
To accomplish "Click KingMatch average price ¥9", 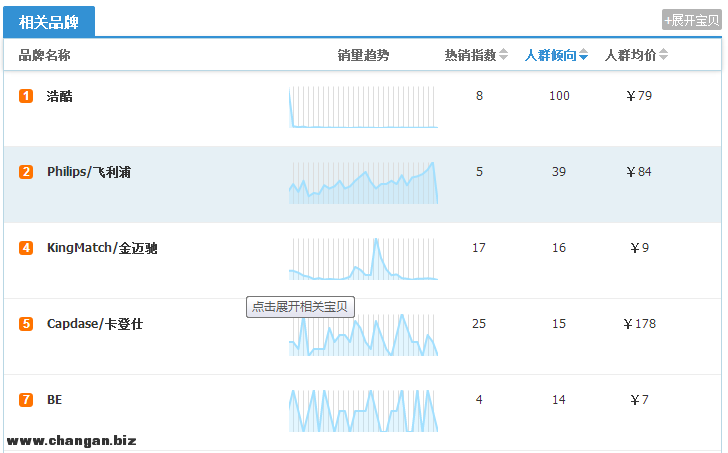I will tap(639, 248).
